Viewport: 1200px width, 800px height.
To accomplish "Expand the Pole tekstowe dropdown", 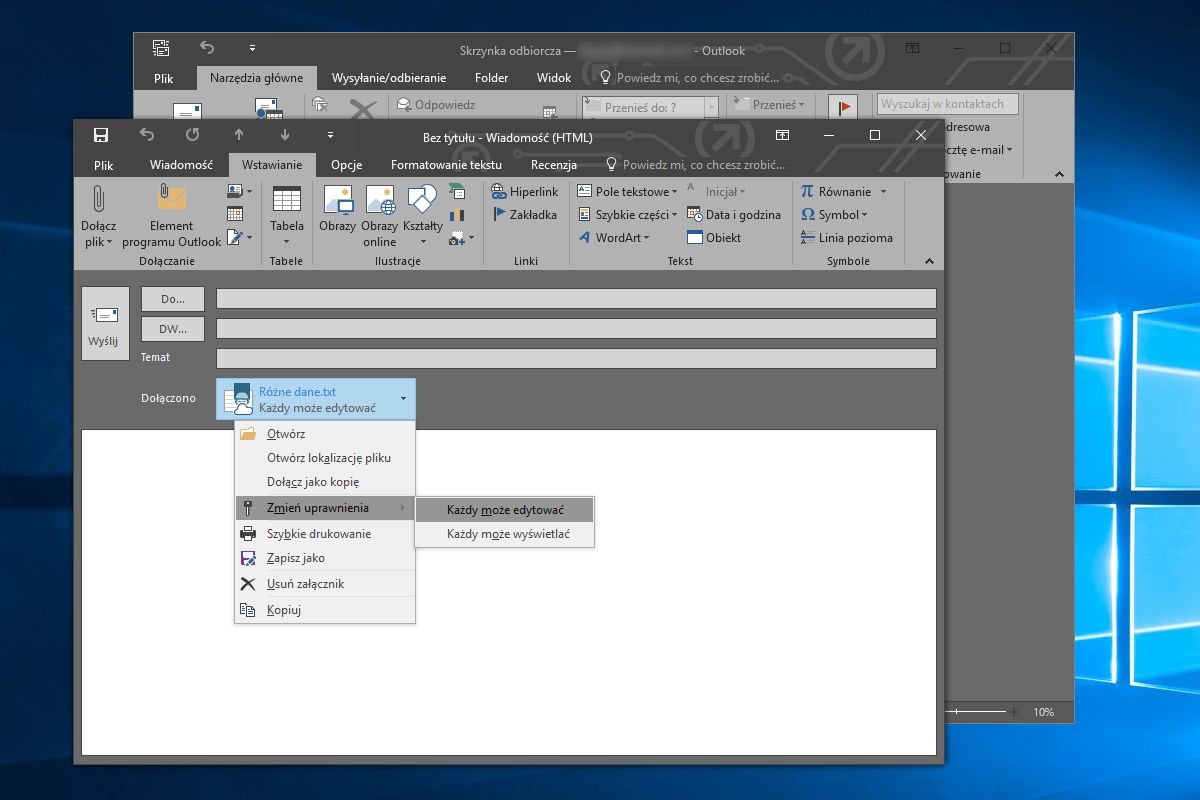I will click(x=675, y=192).
